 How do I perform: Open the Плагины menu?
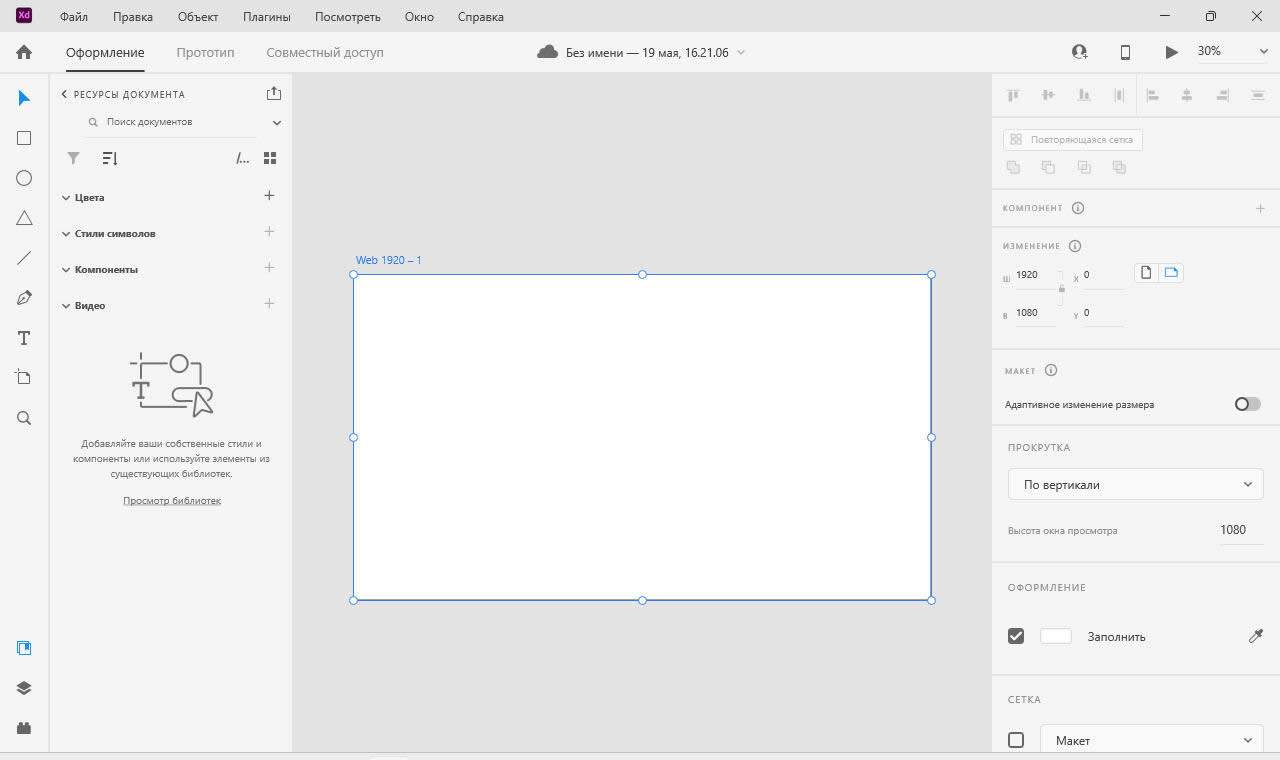click(267, 17)
